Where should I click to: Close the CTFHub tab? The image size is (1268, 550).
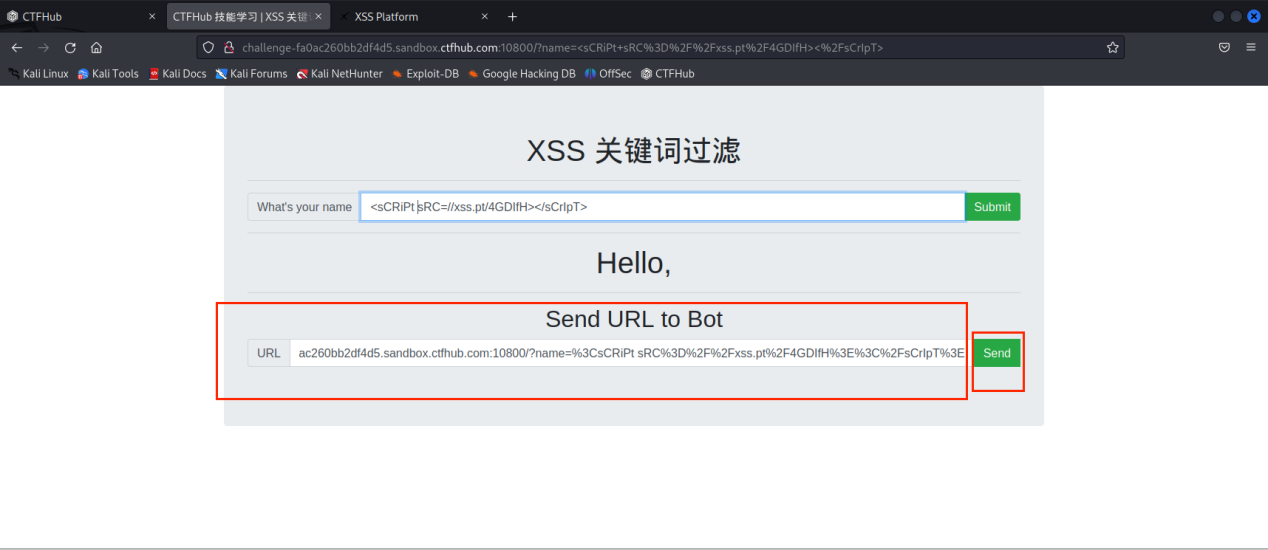(152, 17)
